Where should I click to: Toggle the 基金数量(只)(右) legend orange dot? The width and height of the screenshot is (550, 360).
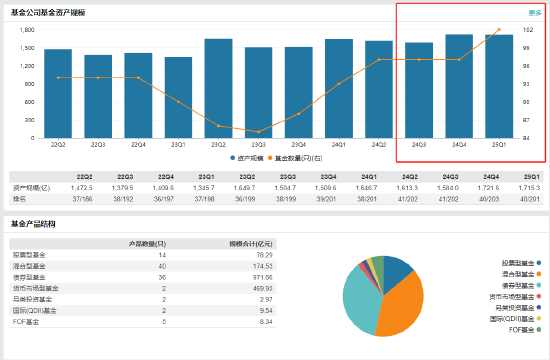click(270, 158)
